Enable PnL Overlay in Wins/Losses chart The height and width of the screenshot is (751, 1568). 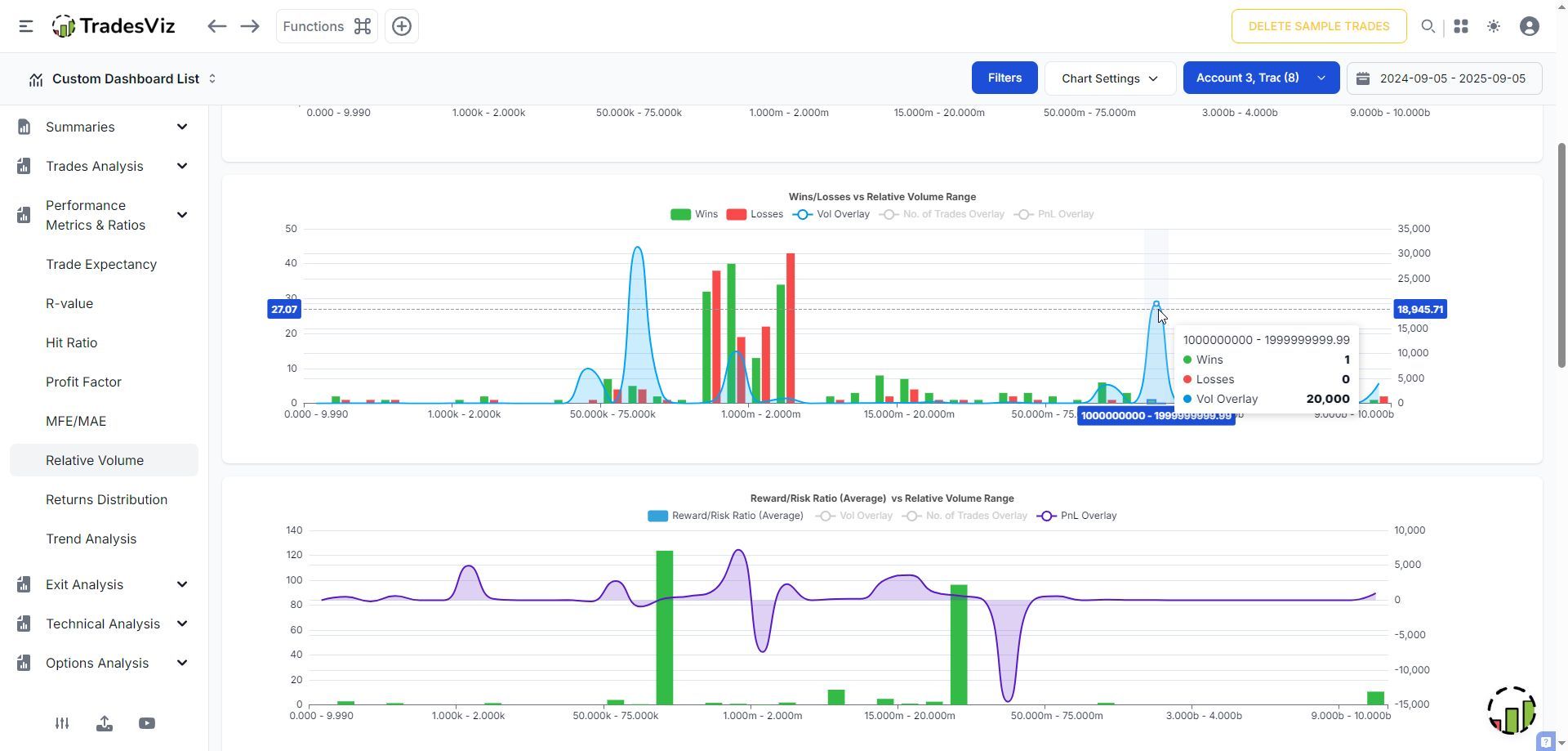pos(1053,214)
